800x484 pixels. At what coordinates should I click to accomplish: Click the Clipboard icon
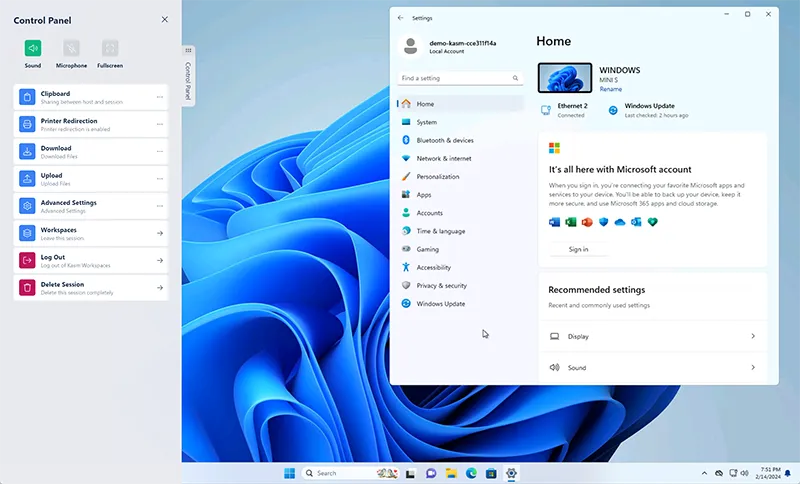[x=27, y=97]
